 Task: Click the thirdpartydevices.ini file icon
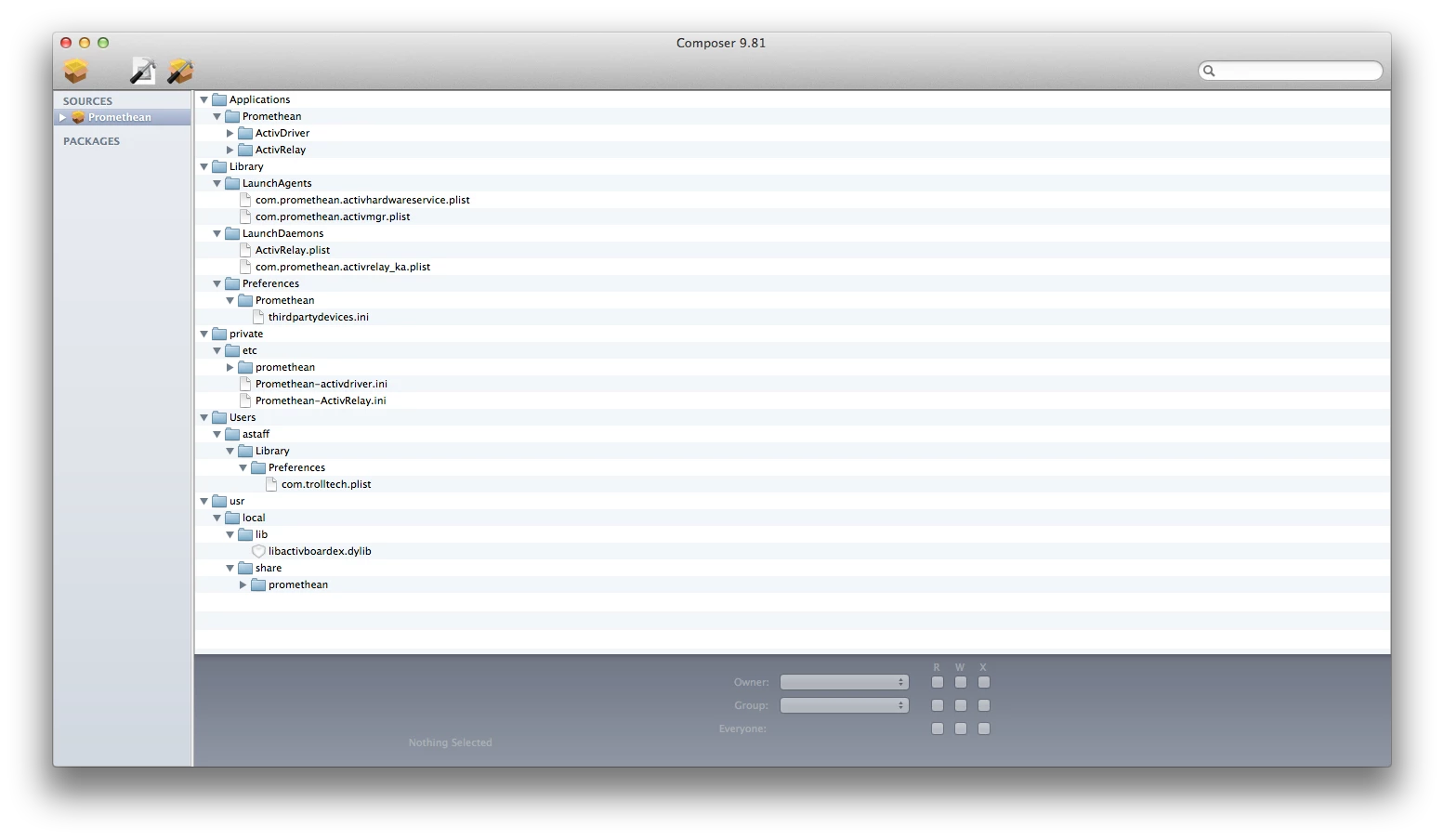(x=258, y=317)
